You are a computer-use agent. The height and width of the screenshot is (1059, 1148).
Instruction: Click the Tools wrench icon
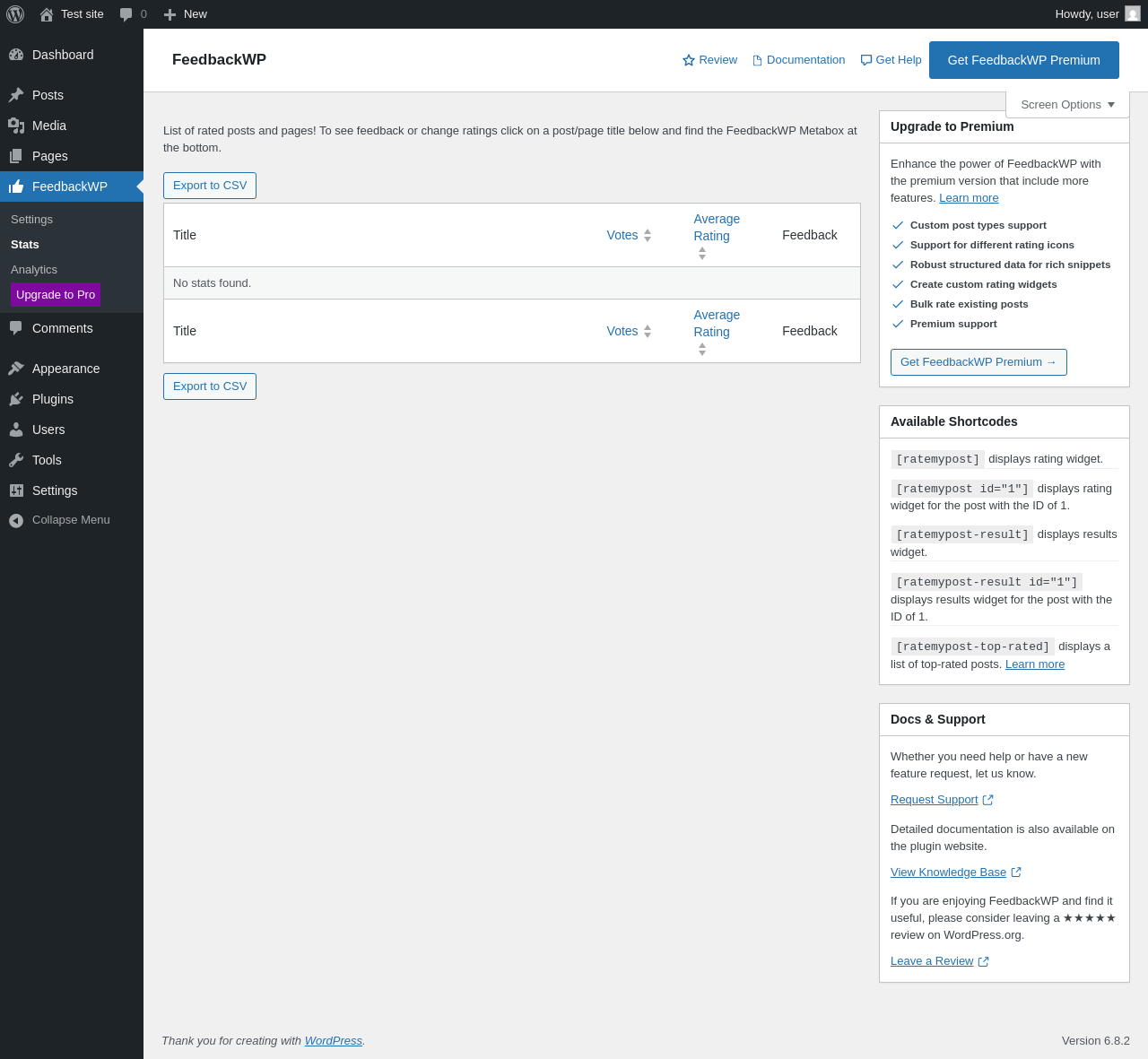16,460
